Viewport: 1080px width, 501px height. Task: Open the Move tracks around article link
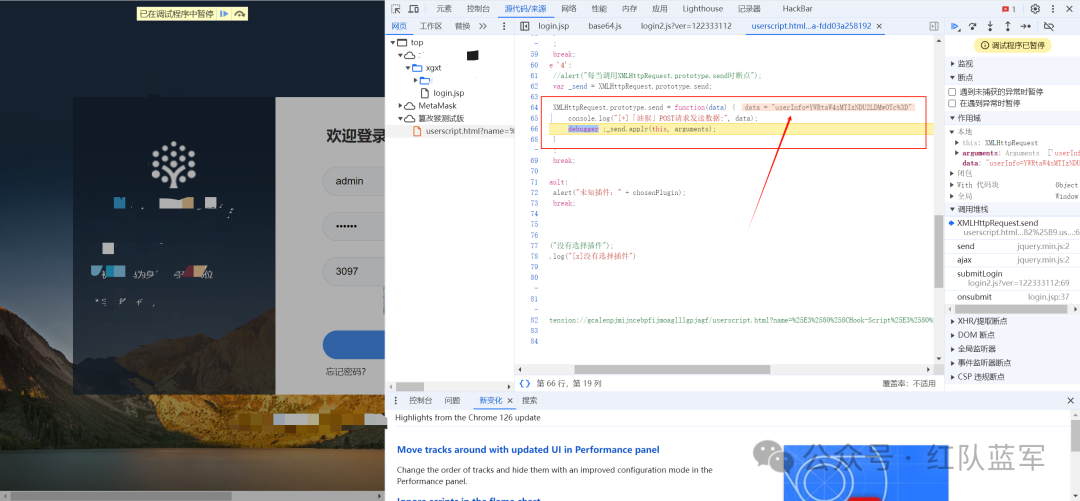click(528, 450)
